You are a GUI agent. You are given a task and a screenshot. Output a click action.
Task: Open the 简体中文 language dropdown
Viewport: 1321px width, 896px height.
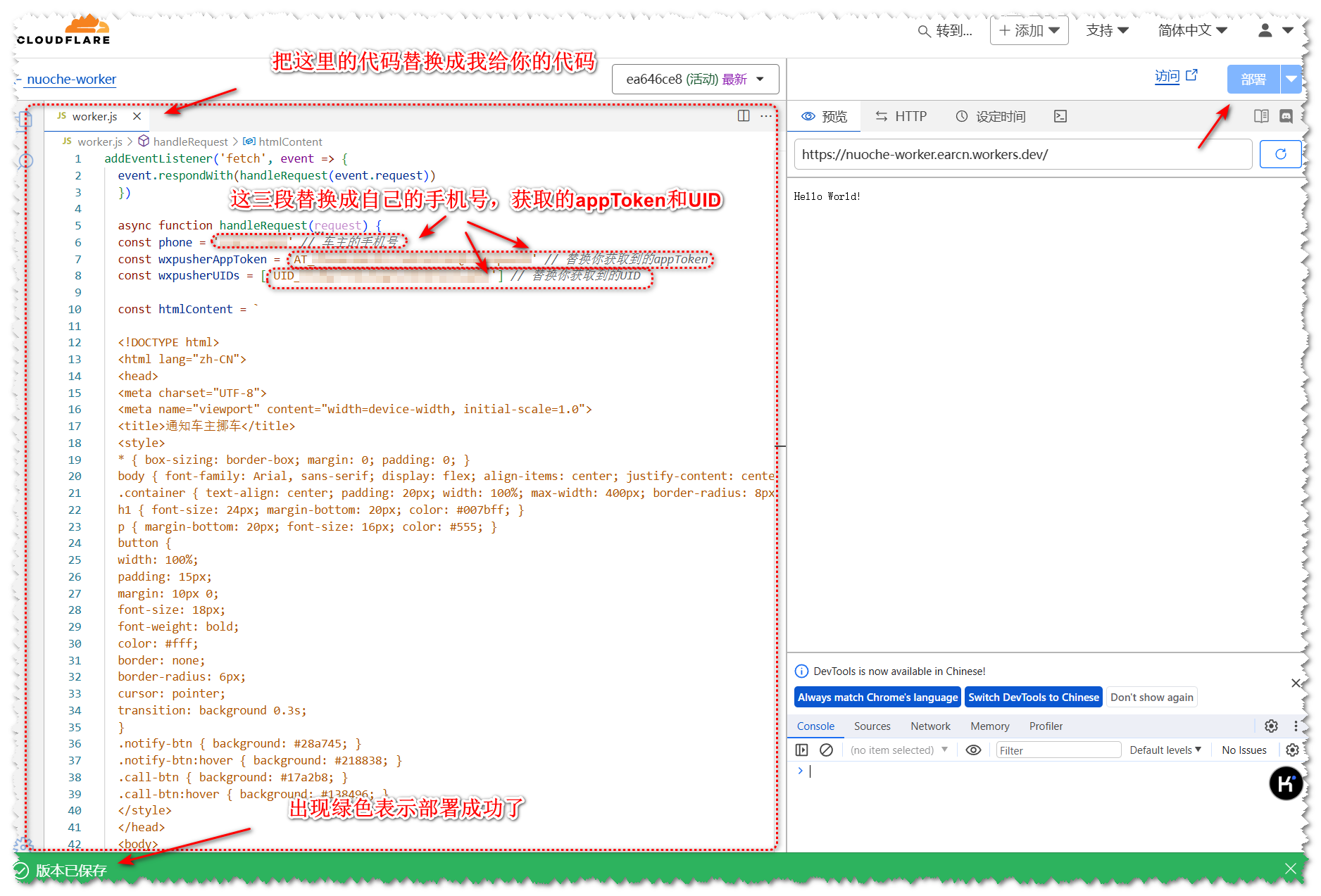[x=1192, y=30]
